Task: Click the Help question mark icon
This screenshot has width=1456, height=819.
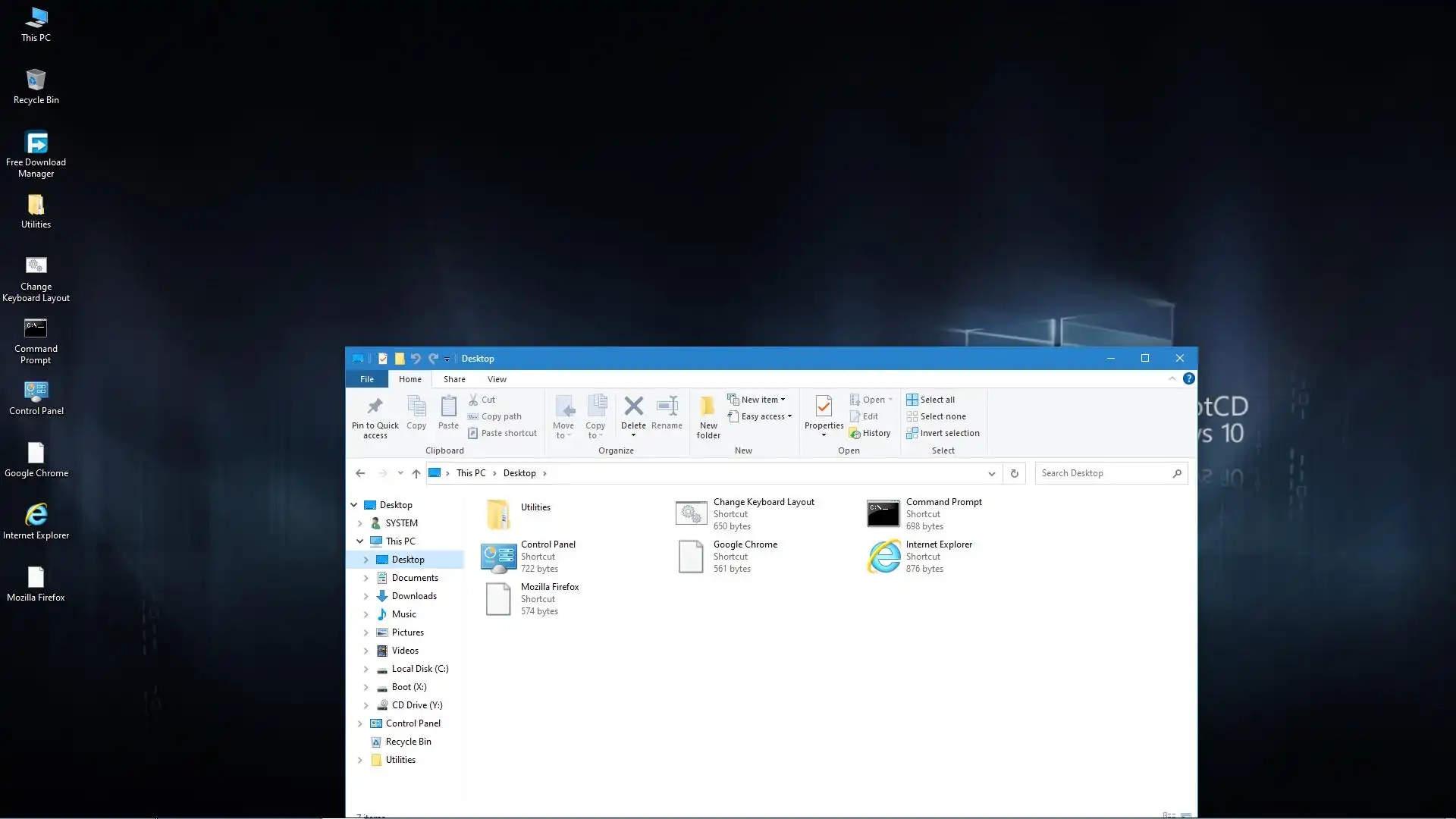Action: click(1188, 378)
